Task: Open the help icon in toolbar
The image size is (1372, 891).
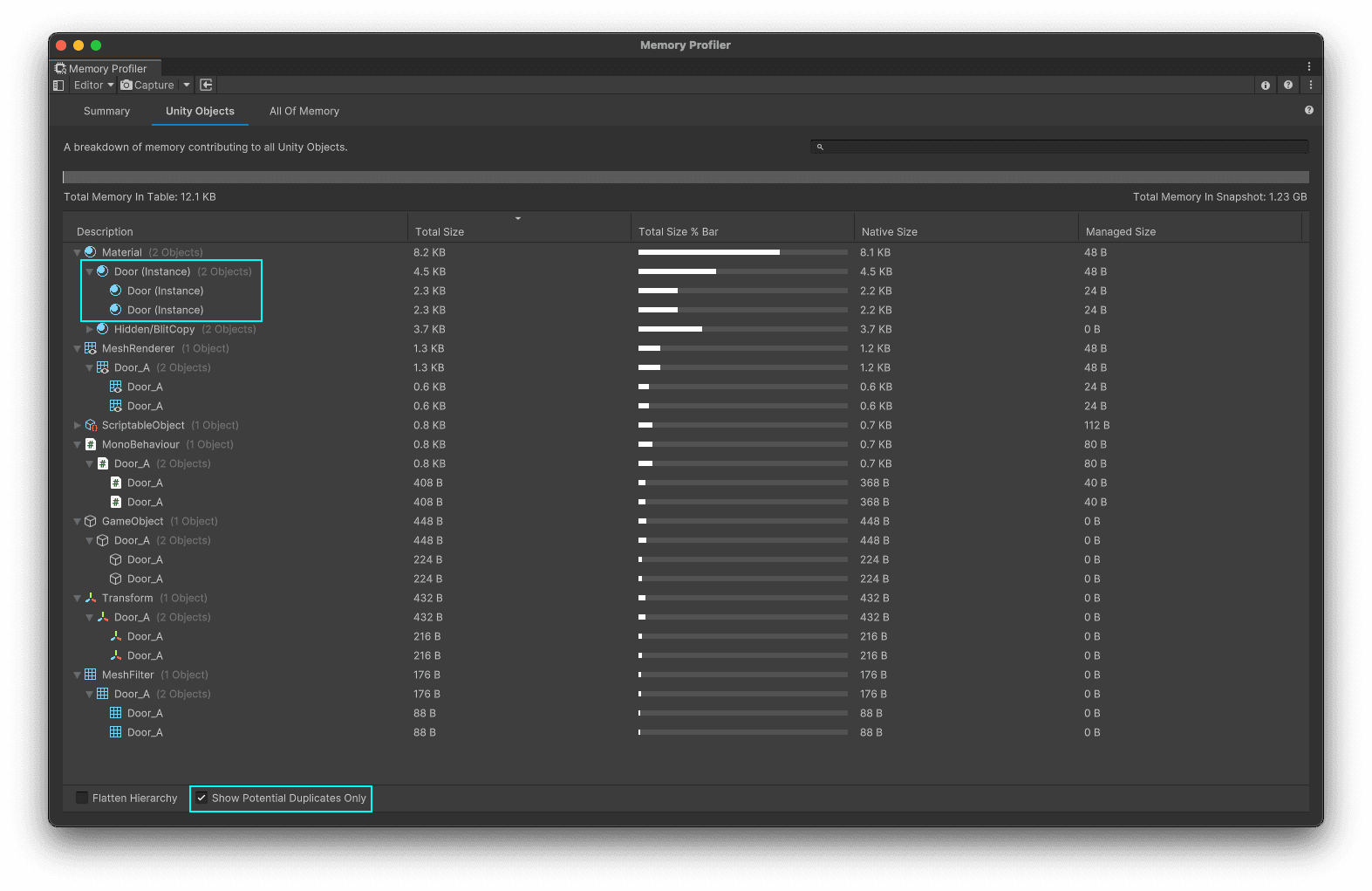Action: pos(1288,86)
